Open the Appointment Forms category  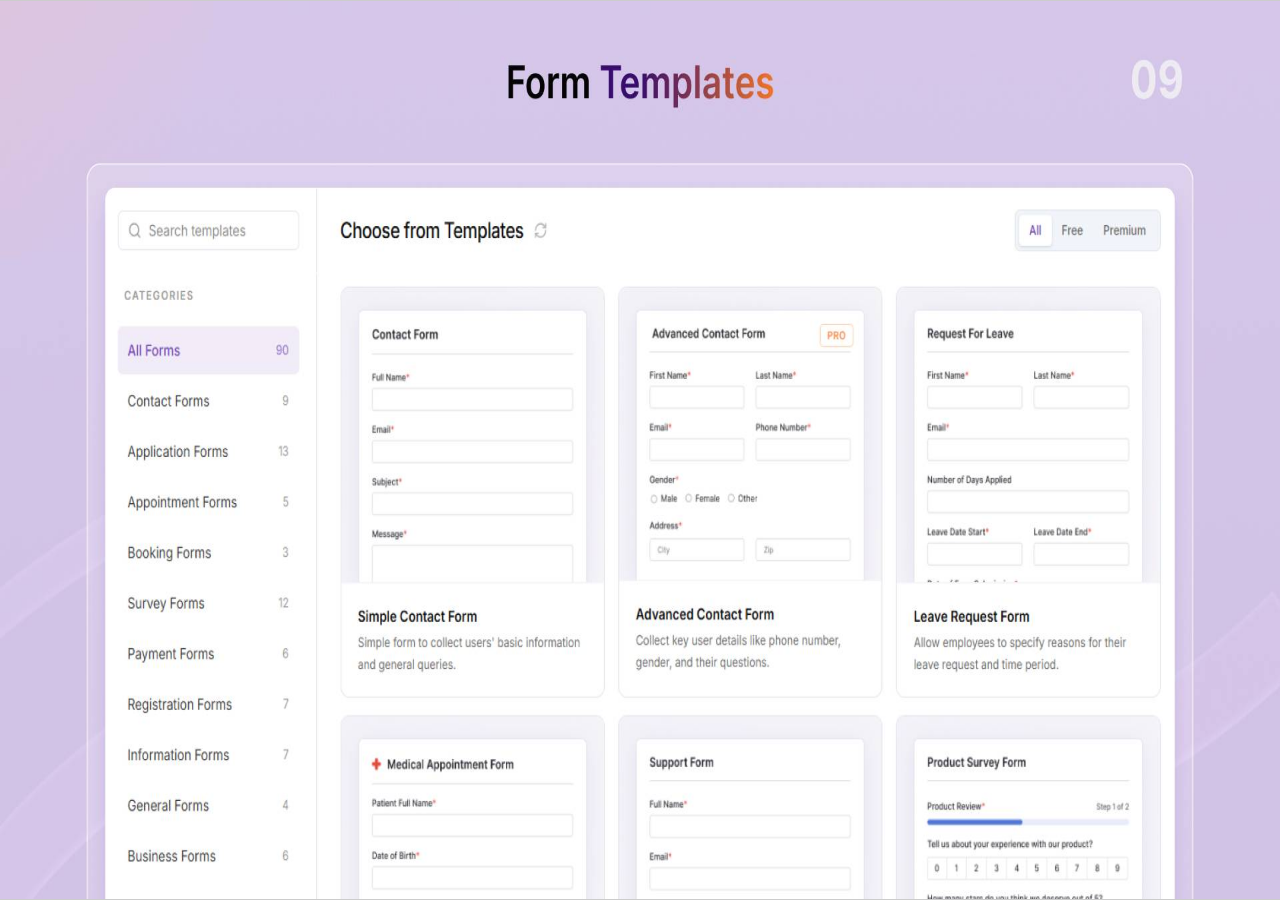pyautogui.click(x=208, y=502)
